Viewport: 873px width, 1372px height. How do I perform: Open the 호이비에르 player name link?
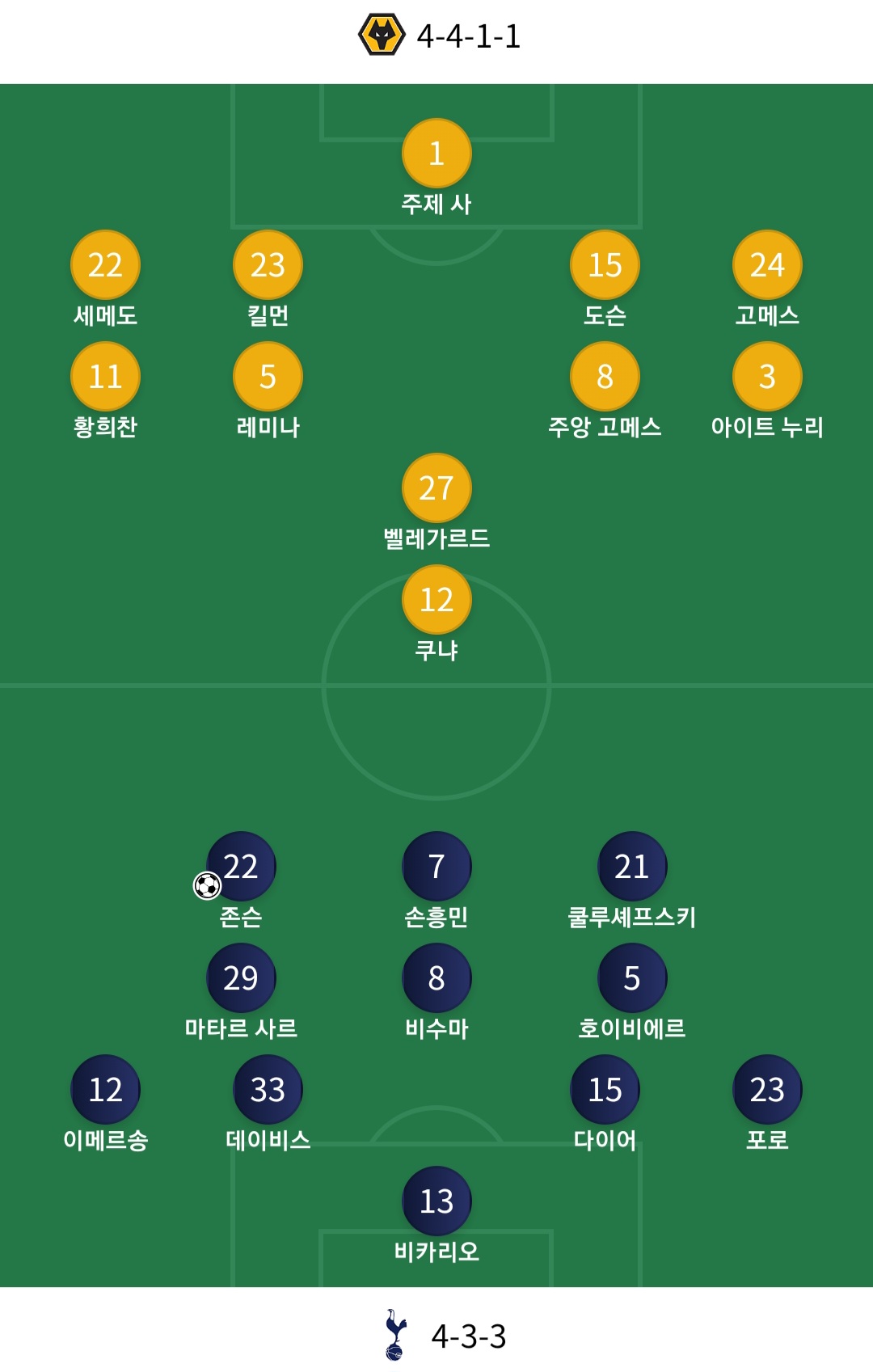632,1028
